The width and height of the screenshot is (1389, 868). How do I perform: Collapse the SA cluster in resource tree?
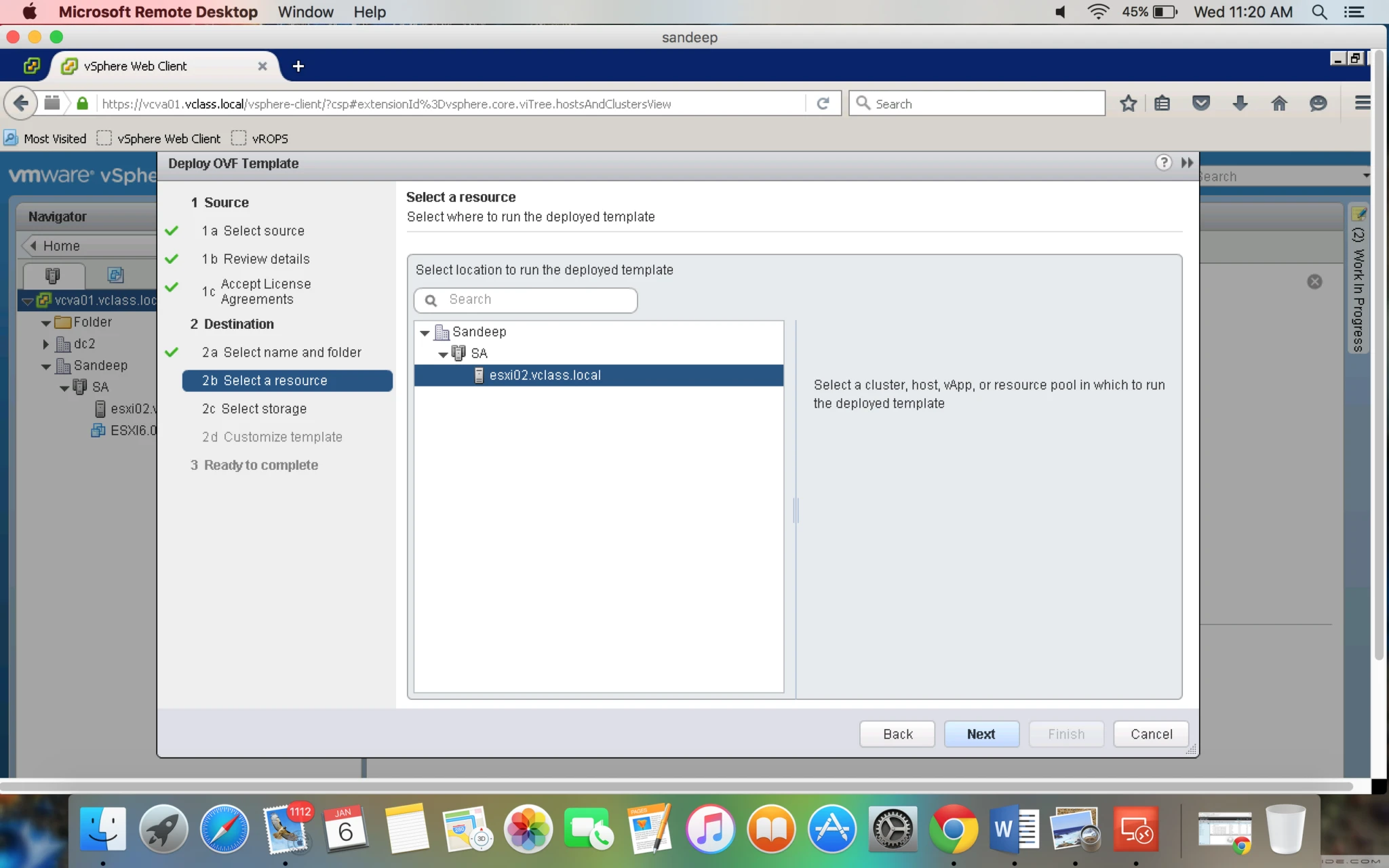443,355
